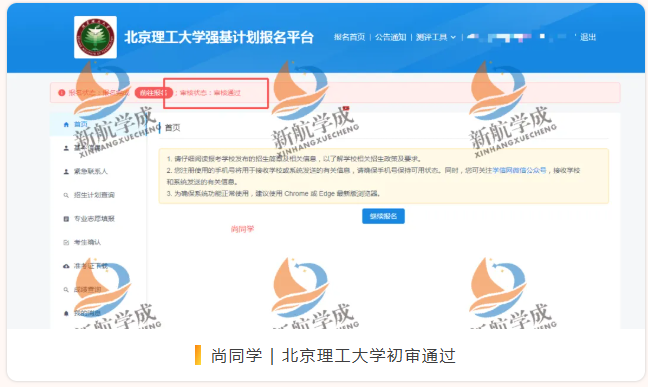The width and height of the screenshot is (648, 387).
Task: Click the red 前往报名 button
Action: pos(153,93)
